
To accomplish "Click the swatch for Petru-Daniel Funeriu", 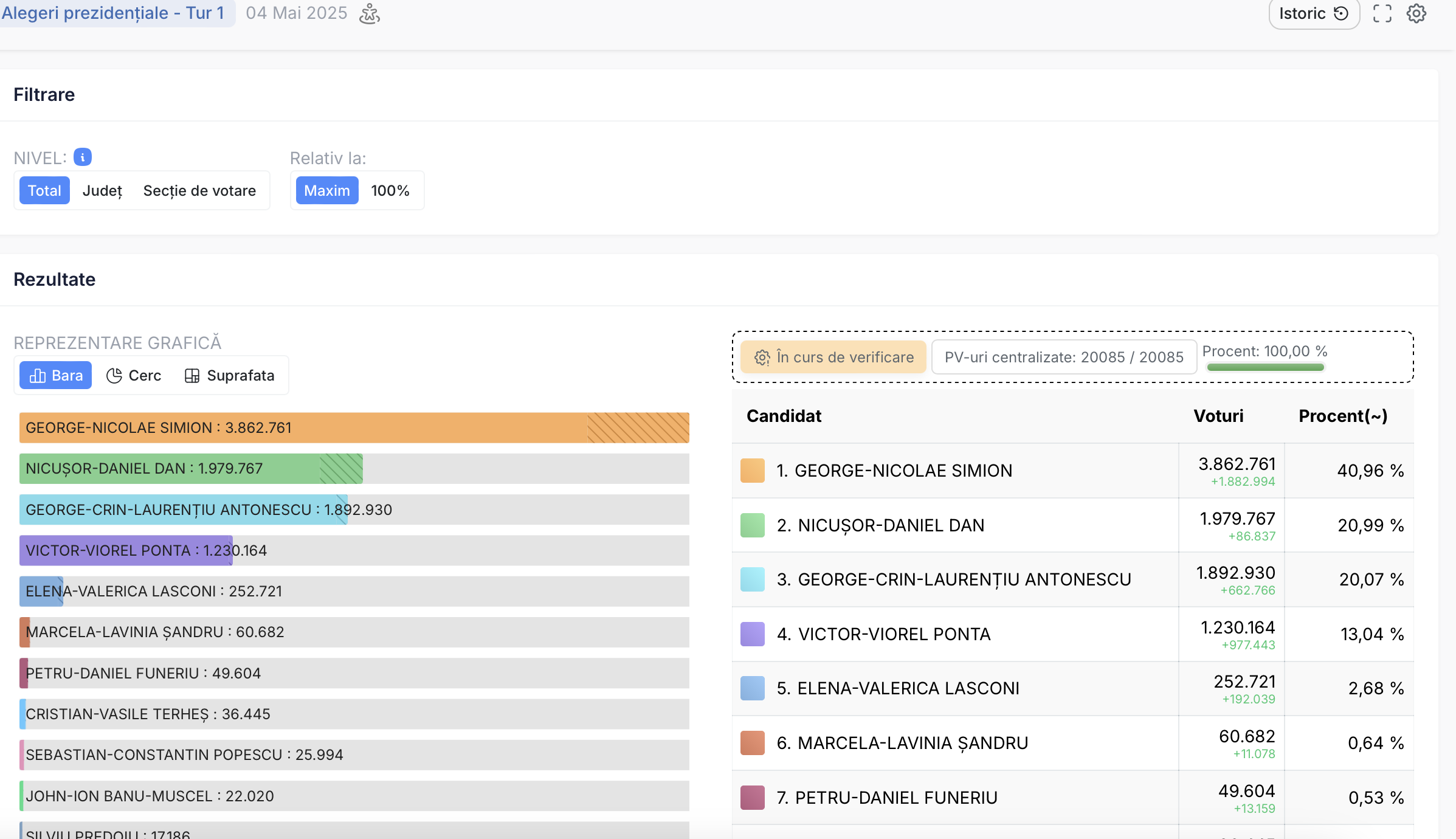I will 752,798.
